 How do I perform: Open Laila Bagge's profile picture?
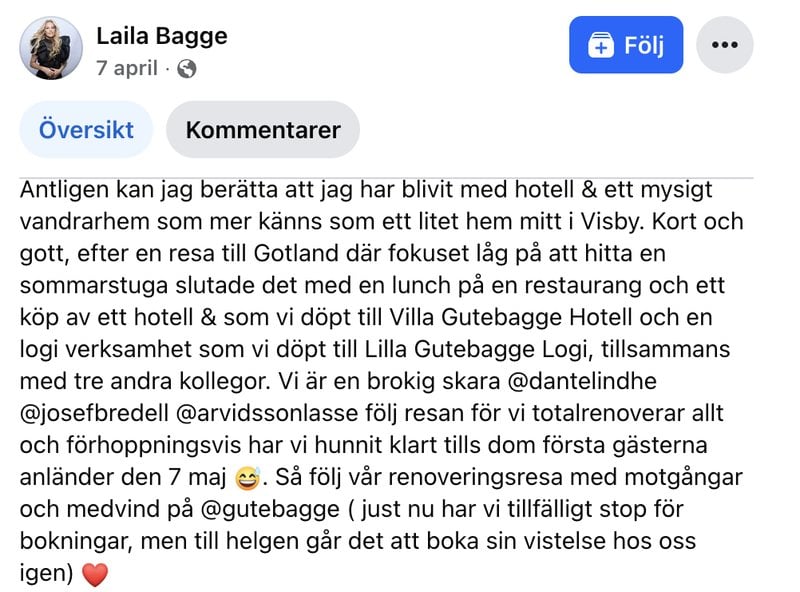tap(52, 48)
